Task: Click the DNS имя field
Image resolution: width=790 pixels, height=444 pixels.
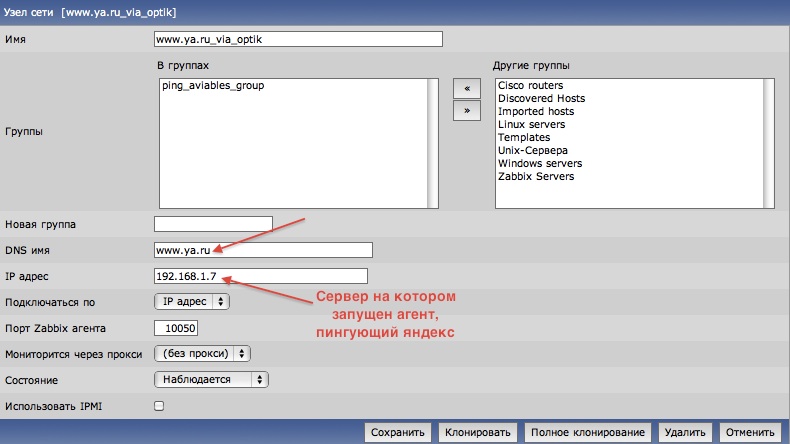Action: click(x=263, y=250)
